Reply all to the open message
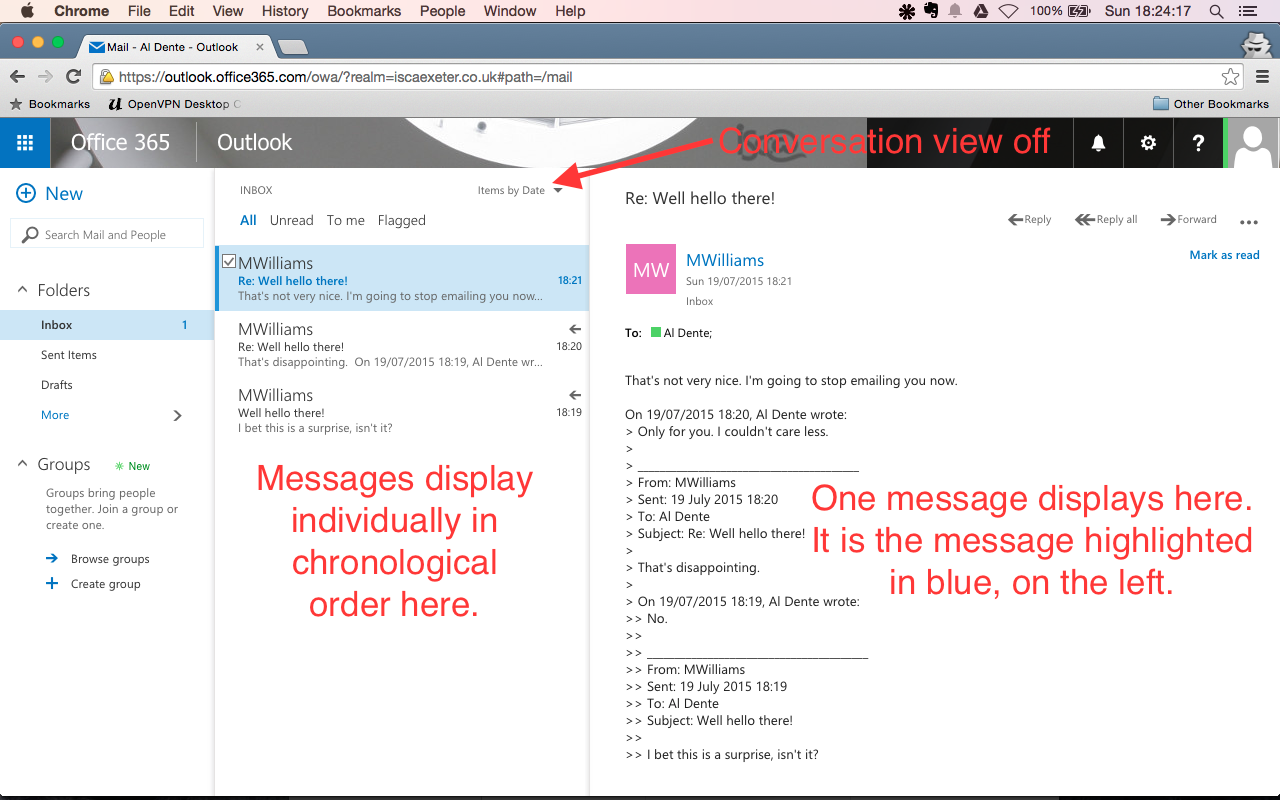Viewport: 1280px width, 800px height. tap(1106, 219)
